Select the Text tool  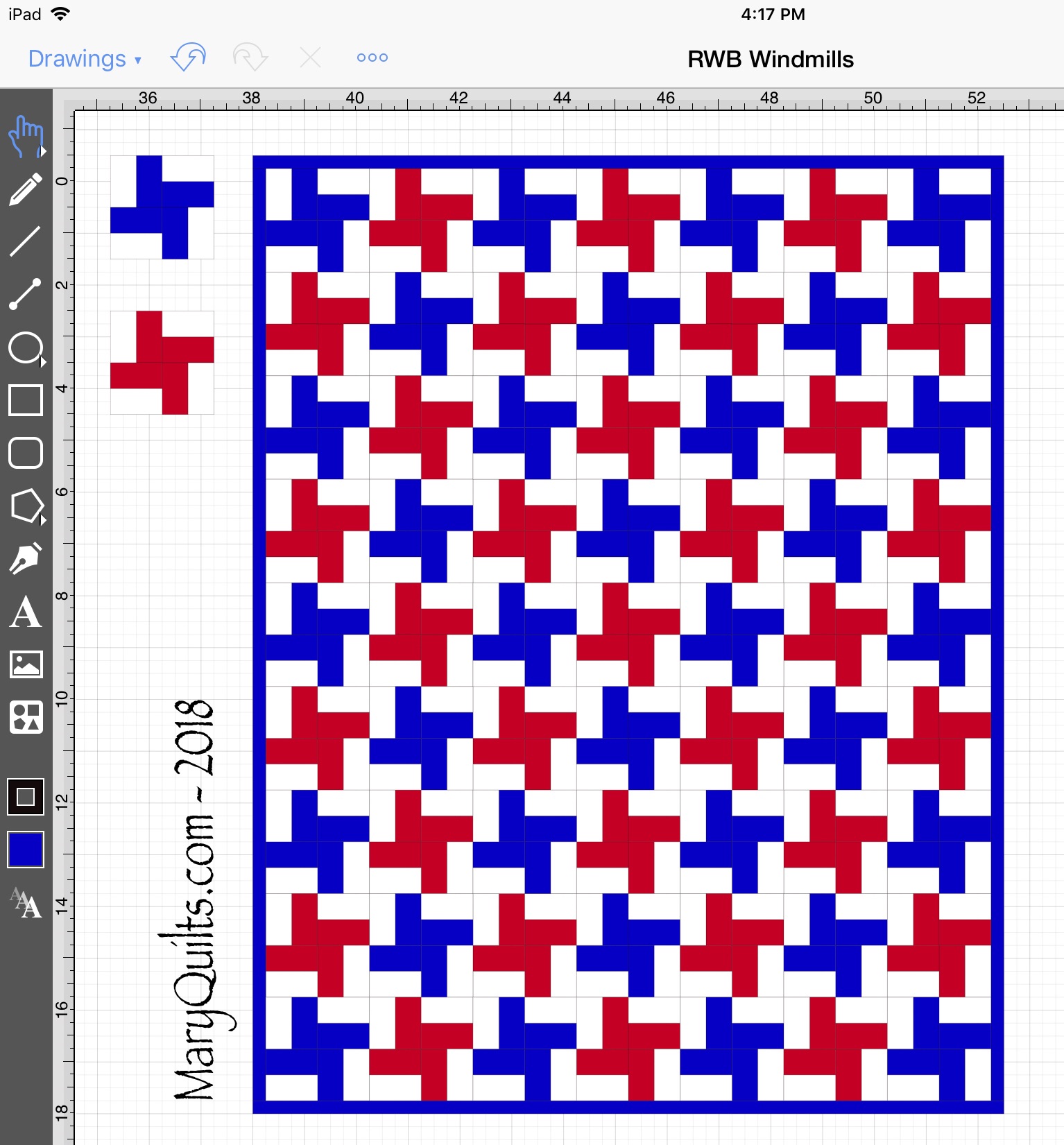click(26, 612)
